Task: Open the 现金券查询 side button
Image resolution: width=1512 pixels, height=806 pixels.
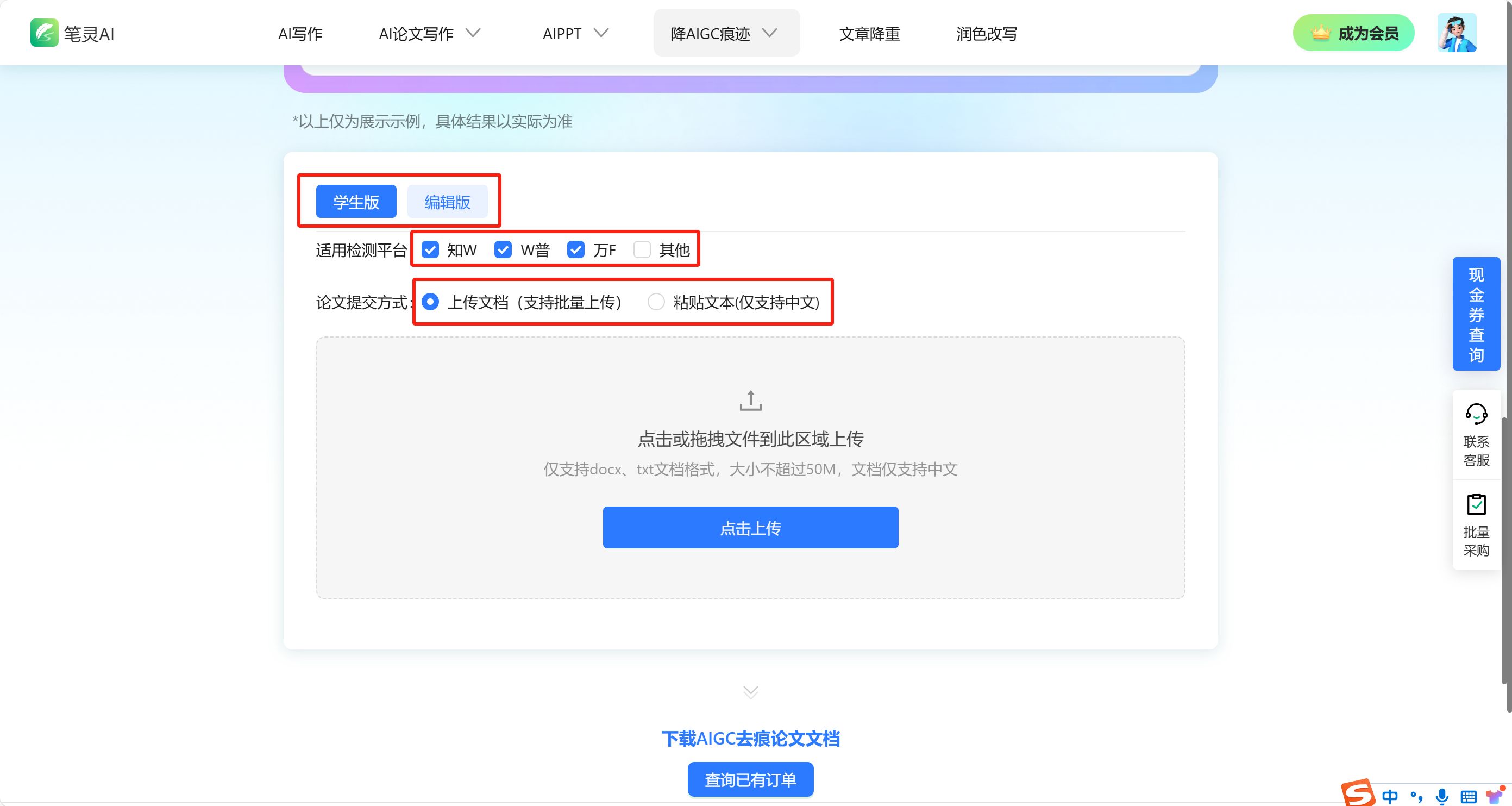Action: coord(1476,314)
